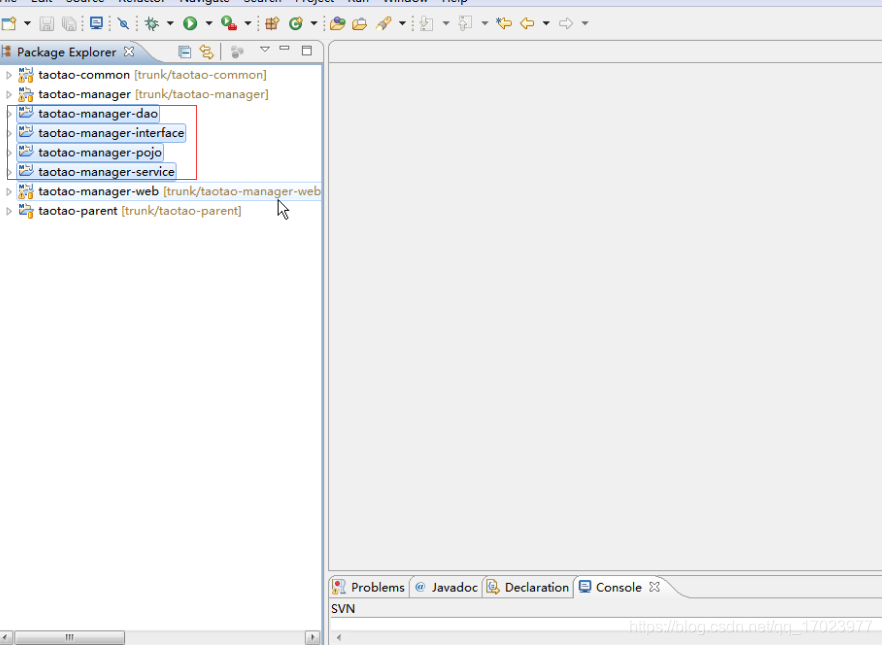Expand the taotao-manager-web project

8,192
